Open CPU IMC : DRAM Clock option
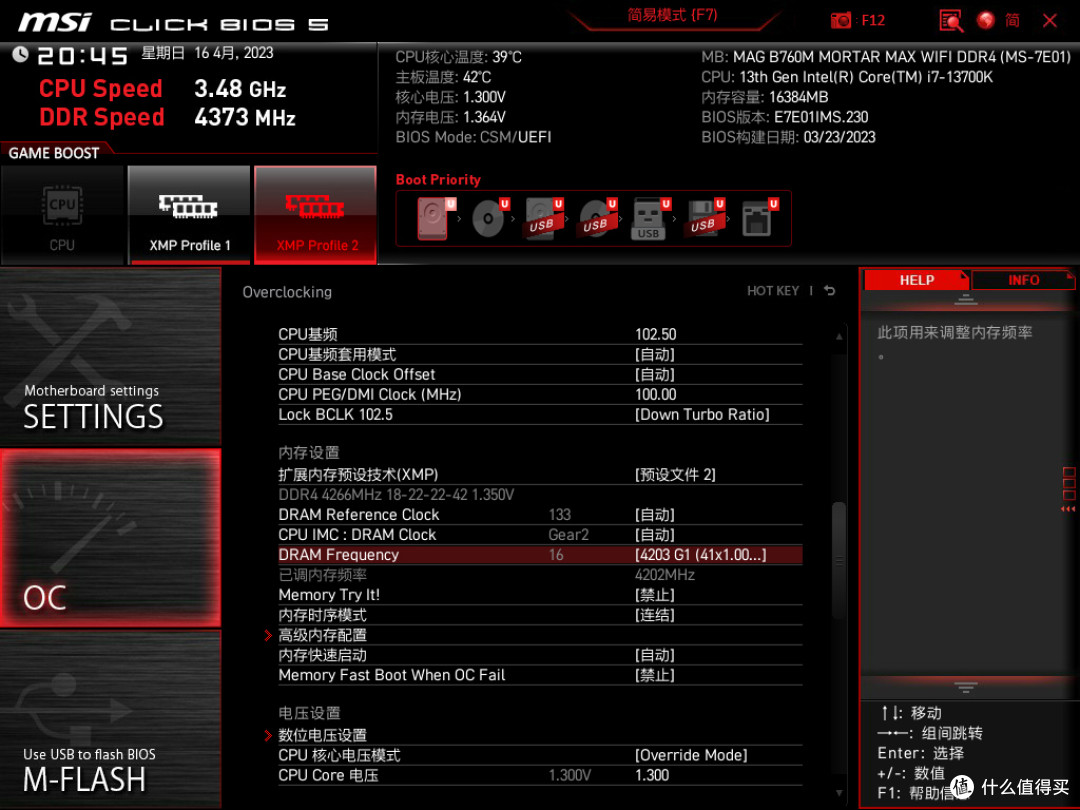 point(540,534)
